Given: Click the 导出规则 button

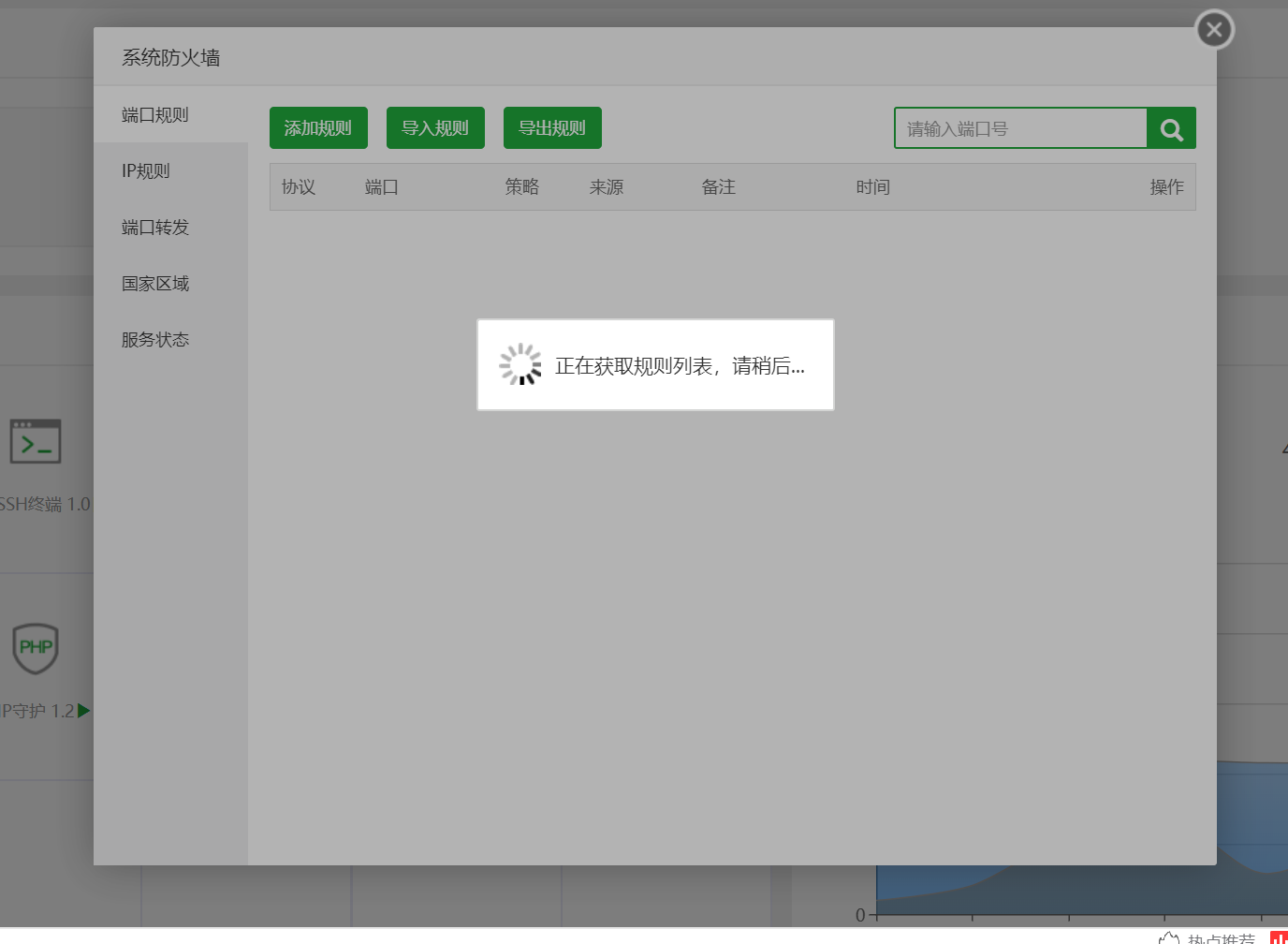Looking at the screenshot, I should (552, 128).
